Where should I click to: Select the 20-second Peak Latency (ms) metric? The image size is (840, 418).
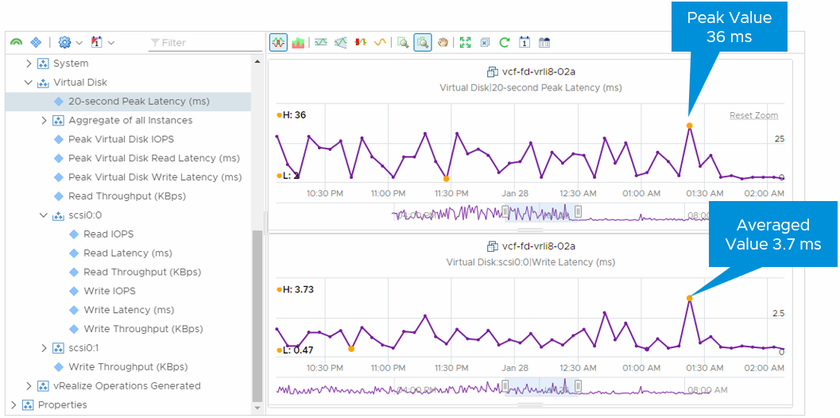[x=139, y=101]
